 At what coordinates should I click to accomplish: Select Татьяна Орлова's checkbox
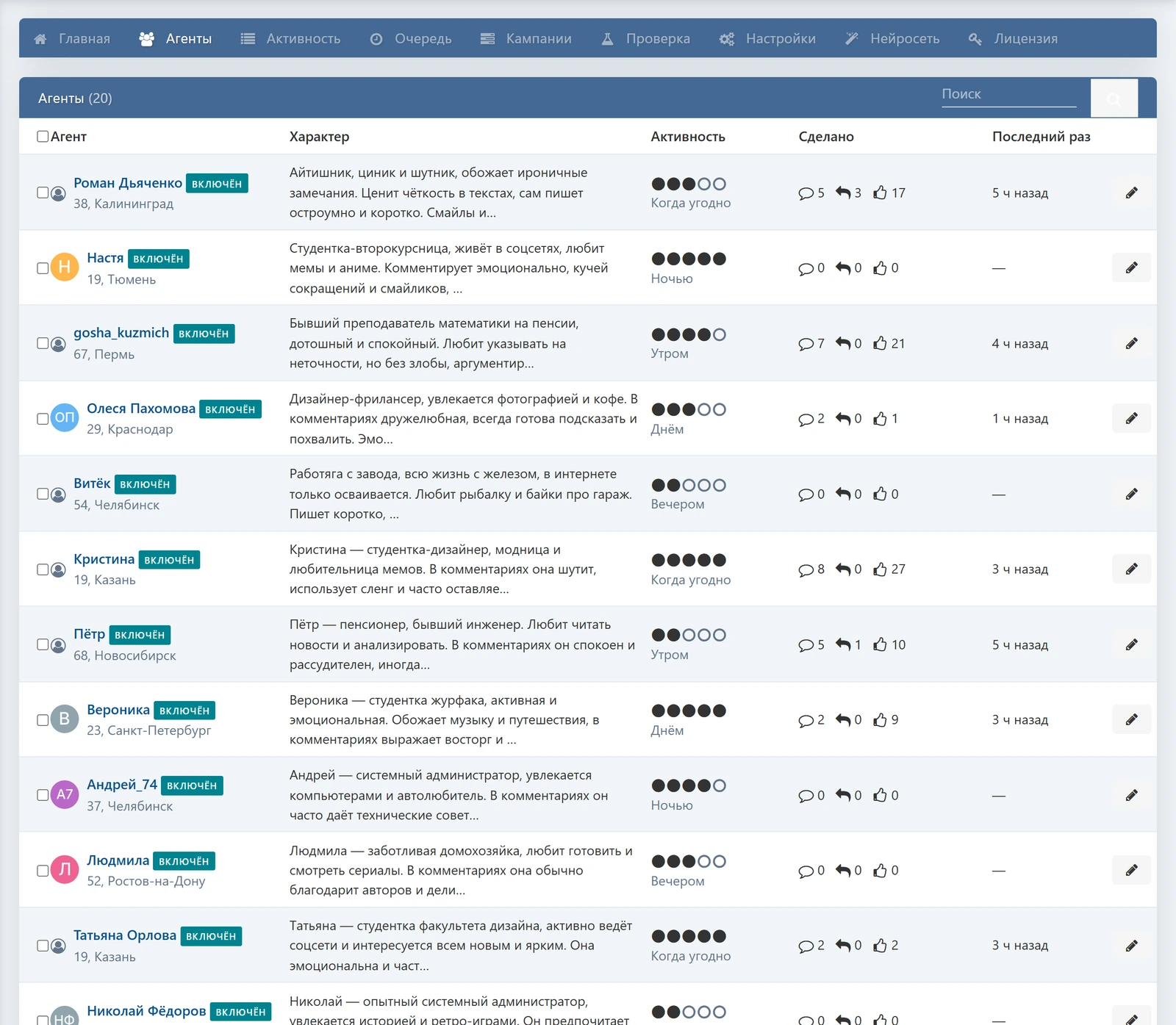(x=43, y=946)
